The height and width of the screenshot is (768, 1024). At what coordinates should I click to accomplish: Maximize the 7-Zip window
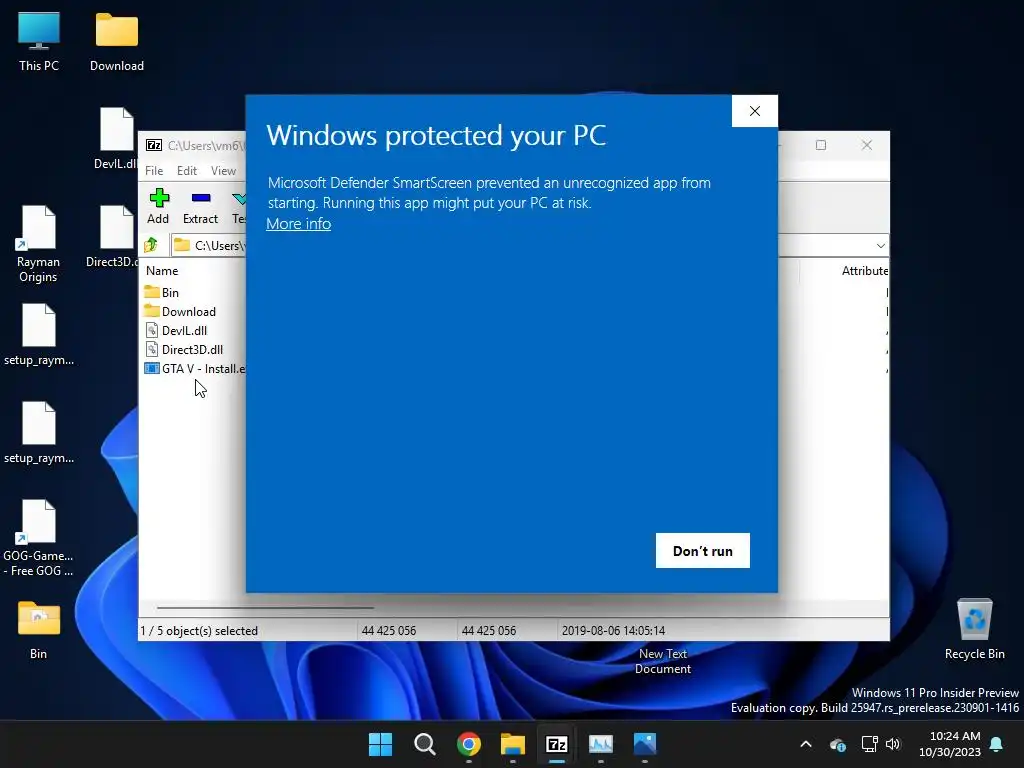click(x=821, y=145)
